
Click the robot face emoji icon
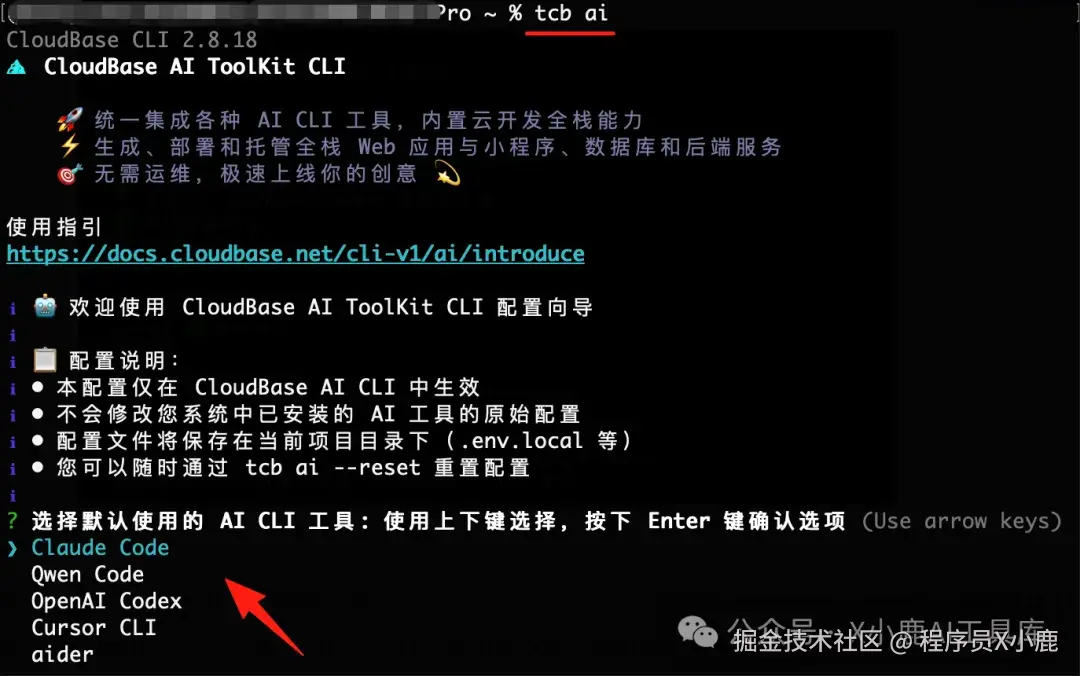point(45,306)
